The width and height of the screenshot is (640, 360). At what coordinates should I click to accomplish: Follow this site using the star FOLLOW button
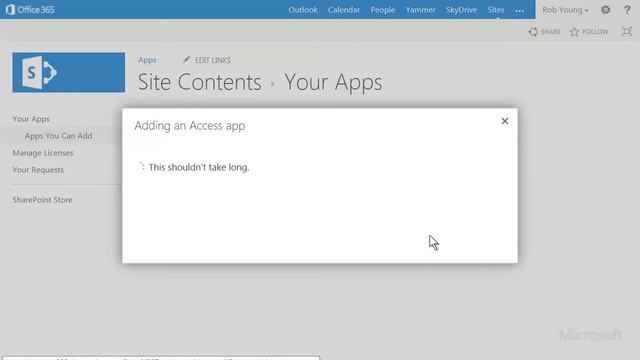[589, 31]
